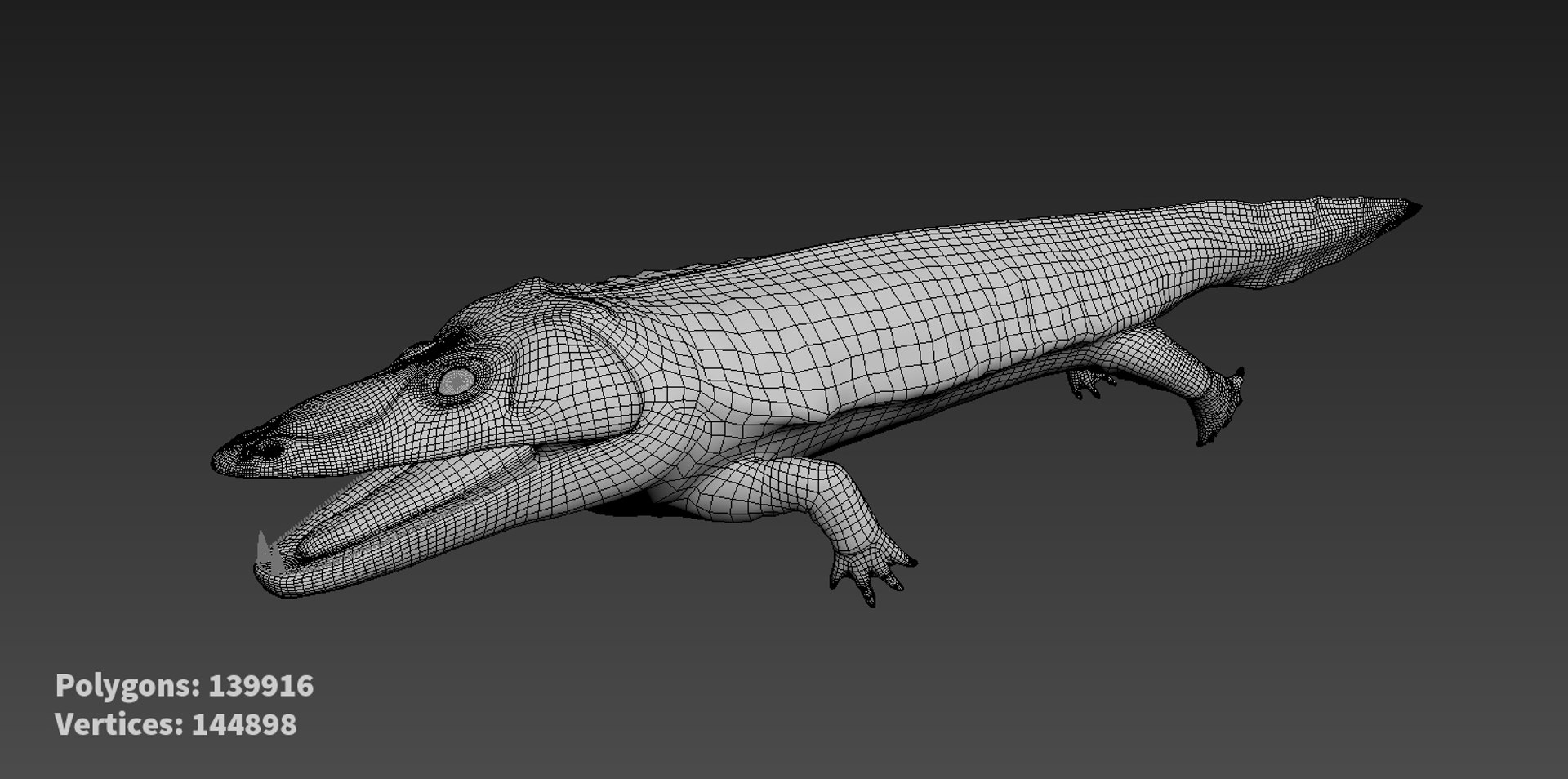Click the 'Polygons: 139916' text overlay
This screenshot has height=779, width=1568.
(x=185, y=686)
